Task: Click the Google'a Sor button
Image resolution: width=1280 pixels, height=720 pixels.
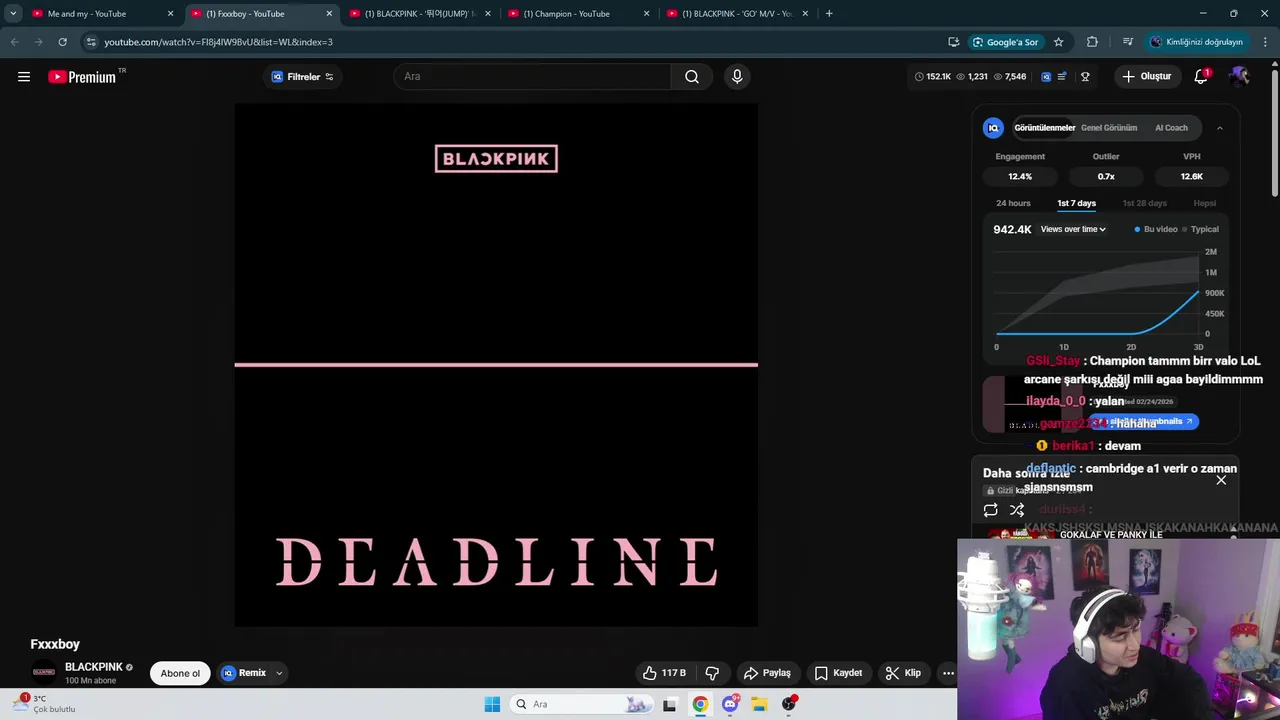Action: pyautogui.click(x=1005, y=42)
